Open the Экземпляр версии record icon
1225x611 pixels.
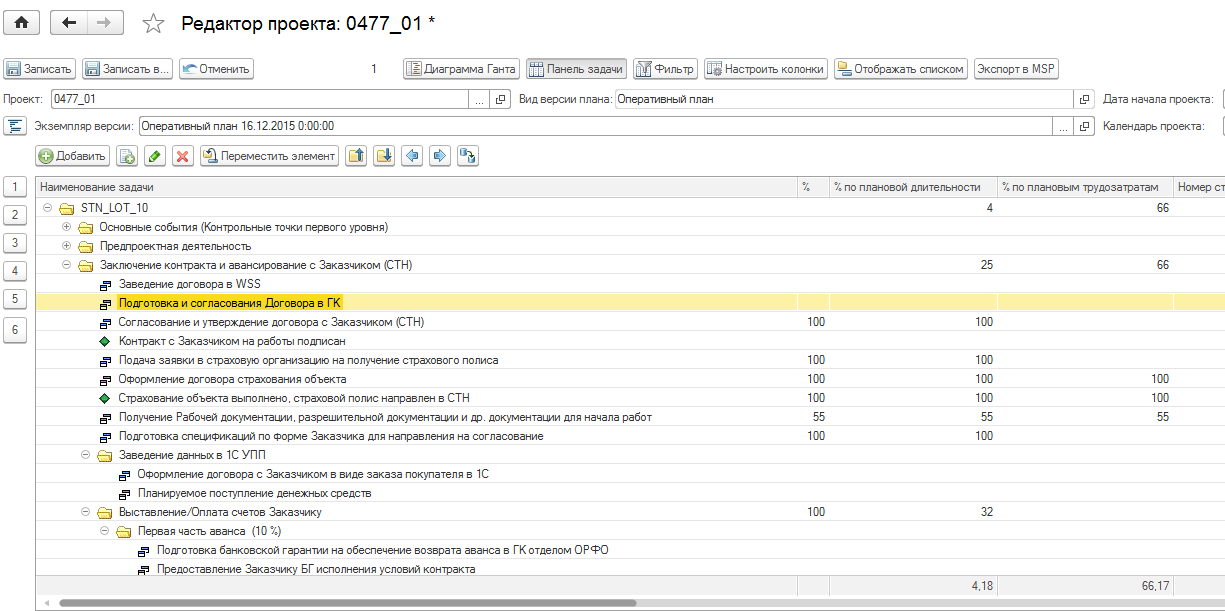[1084, 126]
